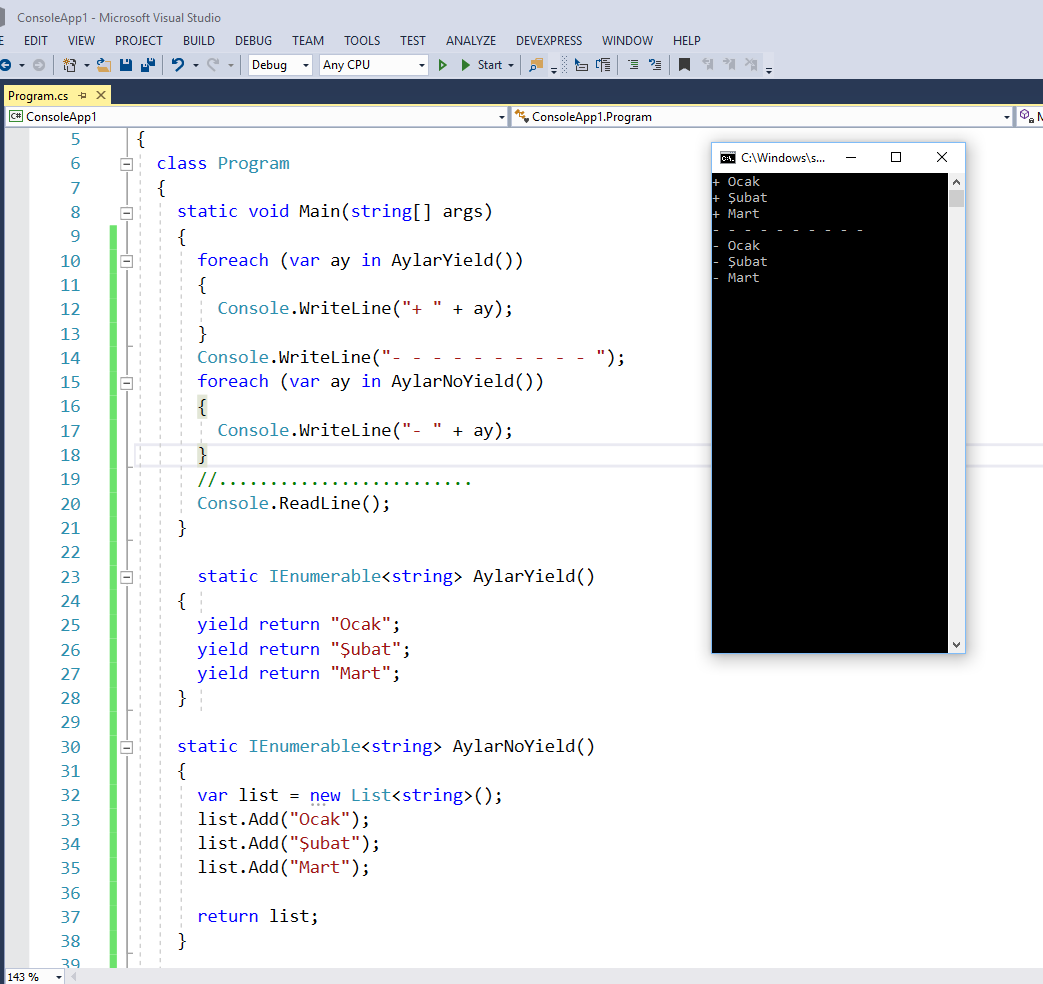1043x984 pixels.
Task: Open the DEBUG menu
Action: click(253, 41)
